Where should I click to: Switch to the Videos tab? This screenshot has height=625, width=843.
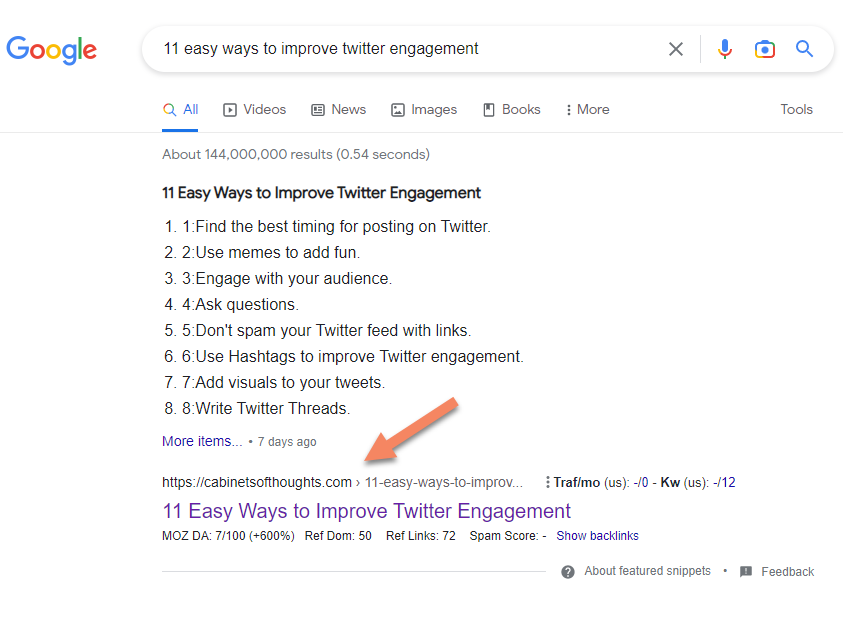[x=255, y=110]
